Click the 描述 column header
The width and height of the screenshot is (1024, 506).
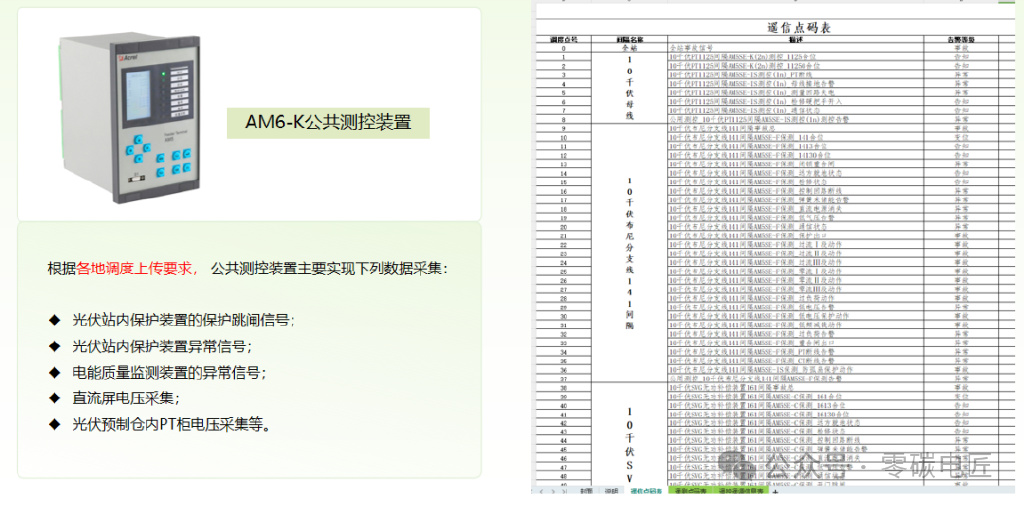point(795,39)
